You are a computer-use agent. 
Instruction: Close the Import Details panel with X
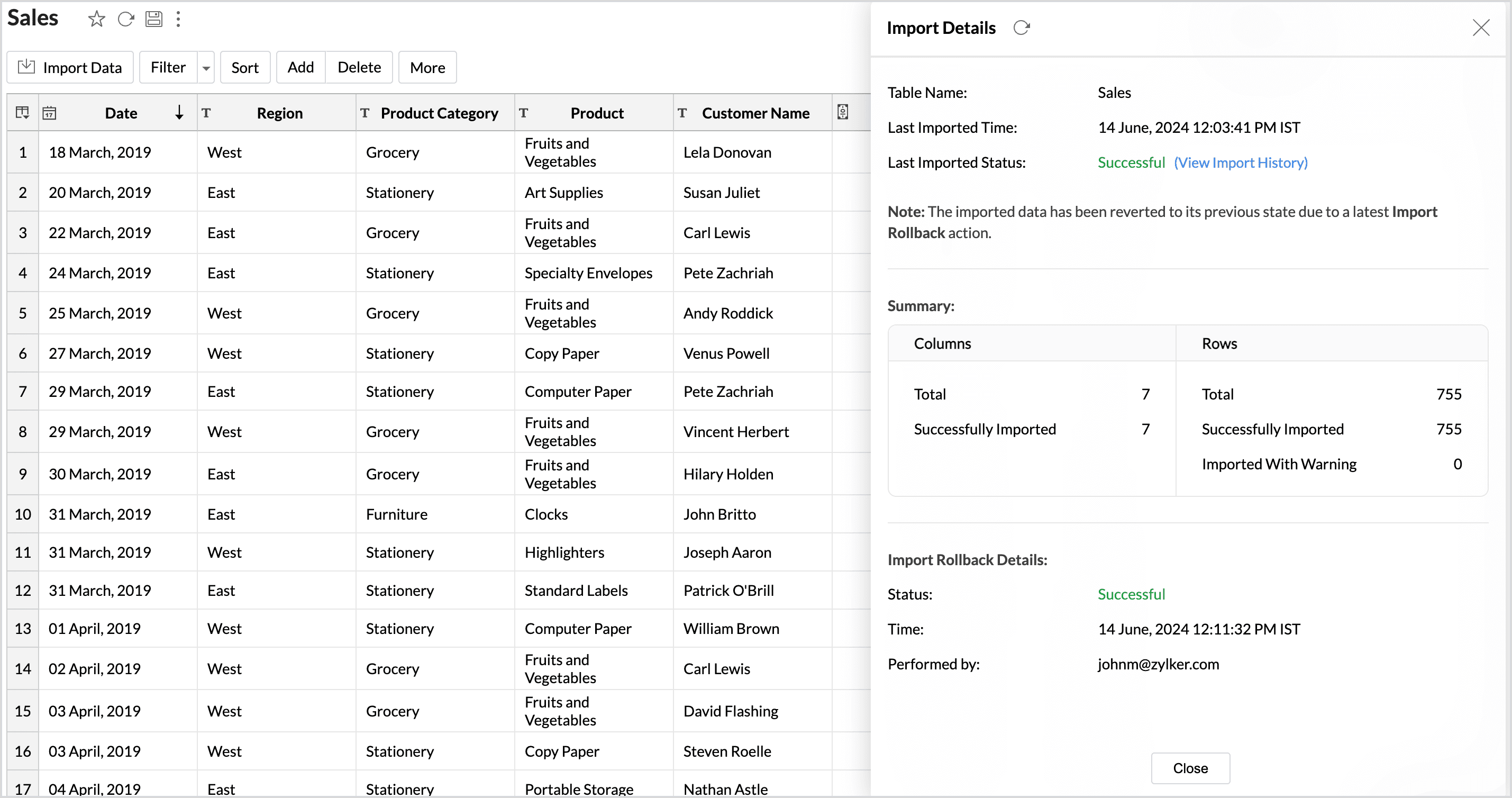1481,28
